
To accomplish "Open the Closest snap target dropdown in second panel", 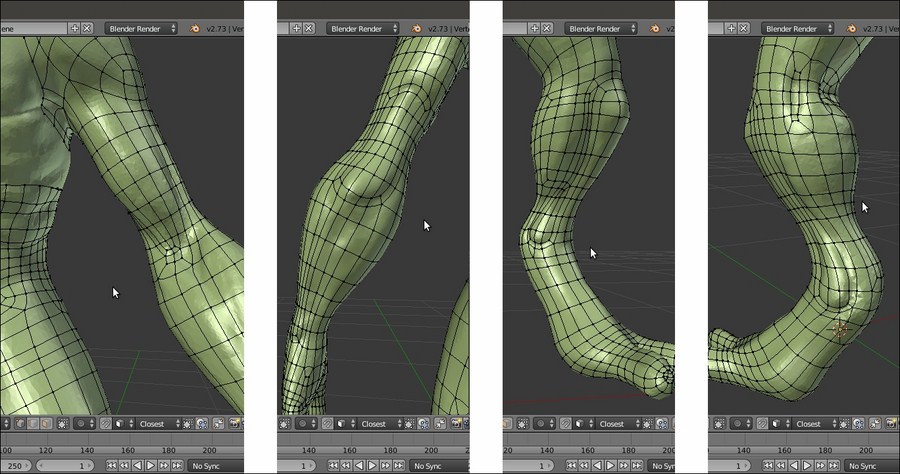I will click(x=379, y=424).
